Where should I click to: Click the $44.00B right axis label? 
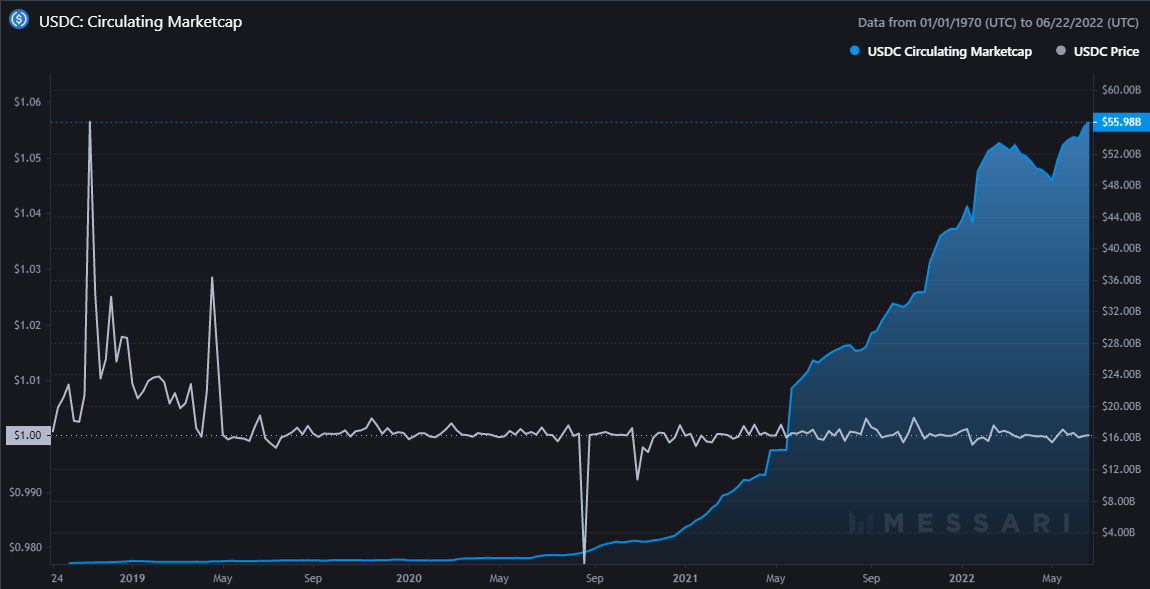coord(1121,216)
